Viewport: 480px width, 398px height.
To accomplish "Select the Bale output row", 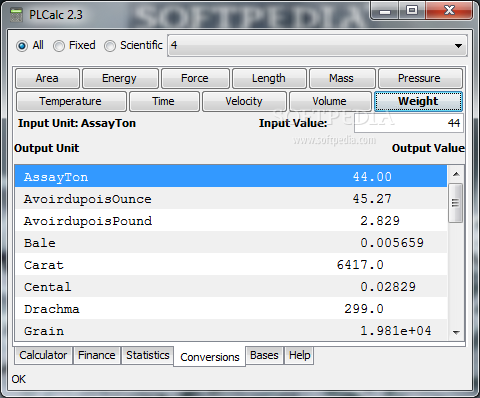I will click(x=231, y=242).
